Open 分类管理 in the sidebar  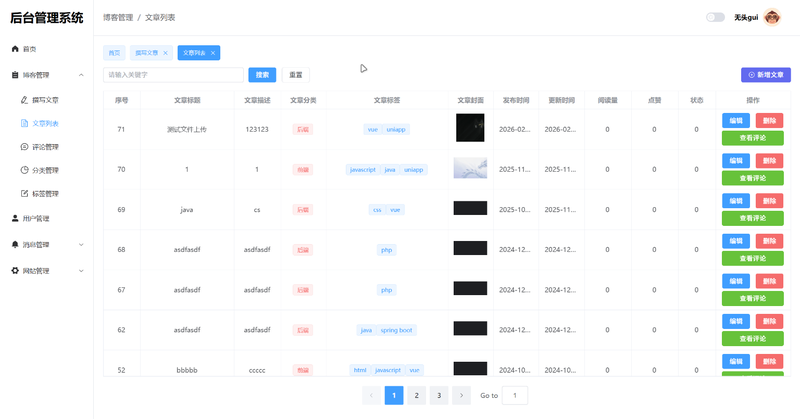tap(45, 170)
